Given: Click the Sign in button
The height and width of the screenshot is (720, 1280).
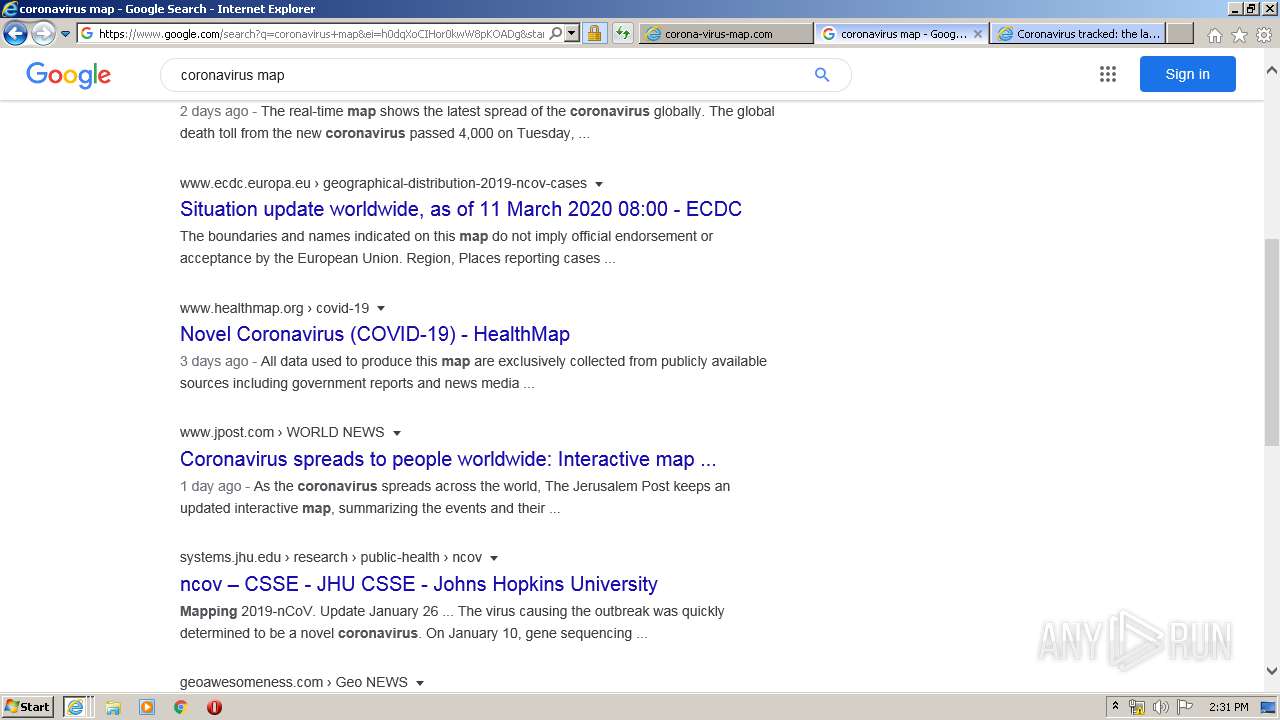Looking at the screenshot, I should 1187,74.
